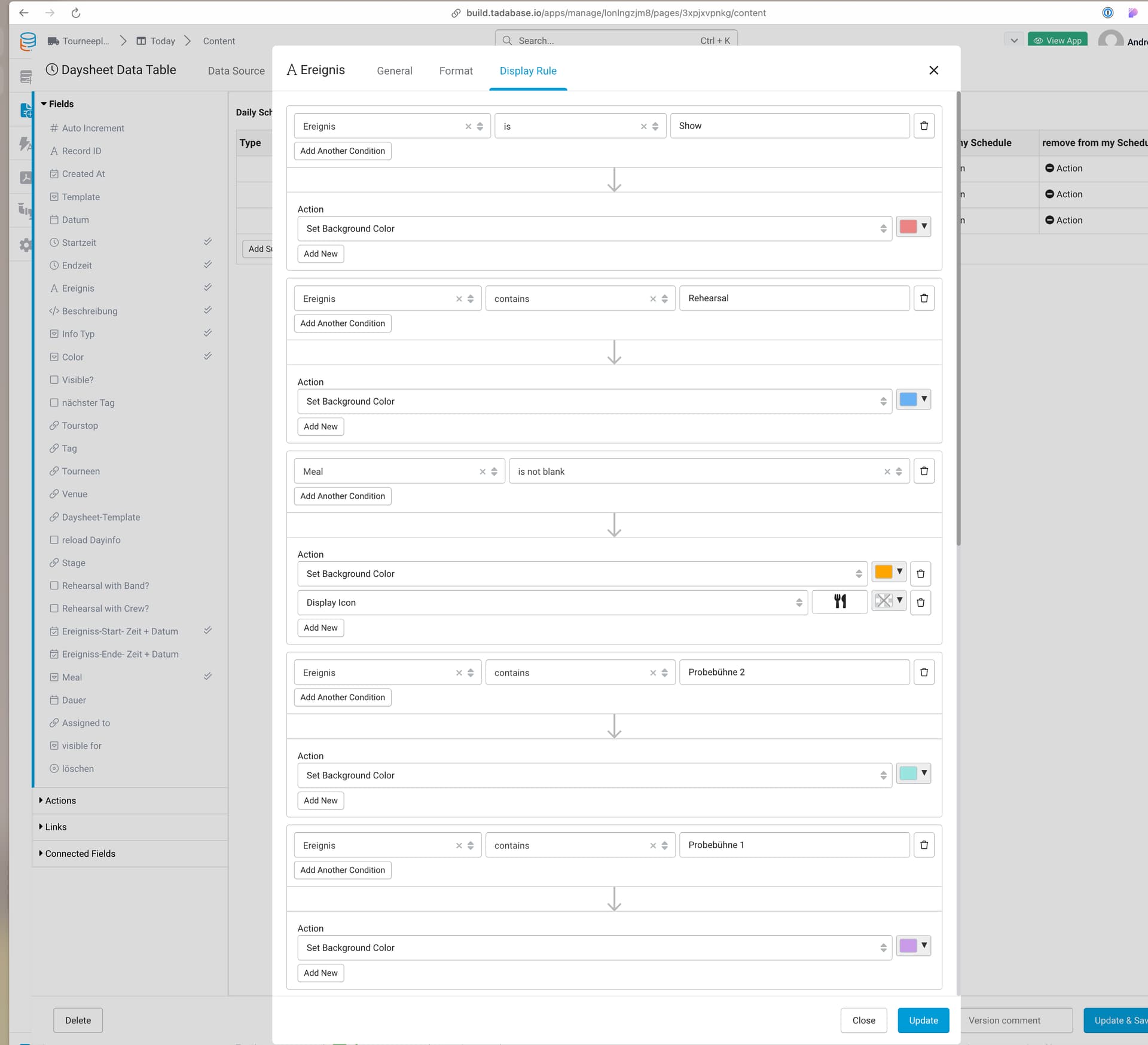This screenshot has height=1045, width=1148.
Task: Click the Version comment input
Action: pos(1016,1020)
